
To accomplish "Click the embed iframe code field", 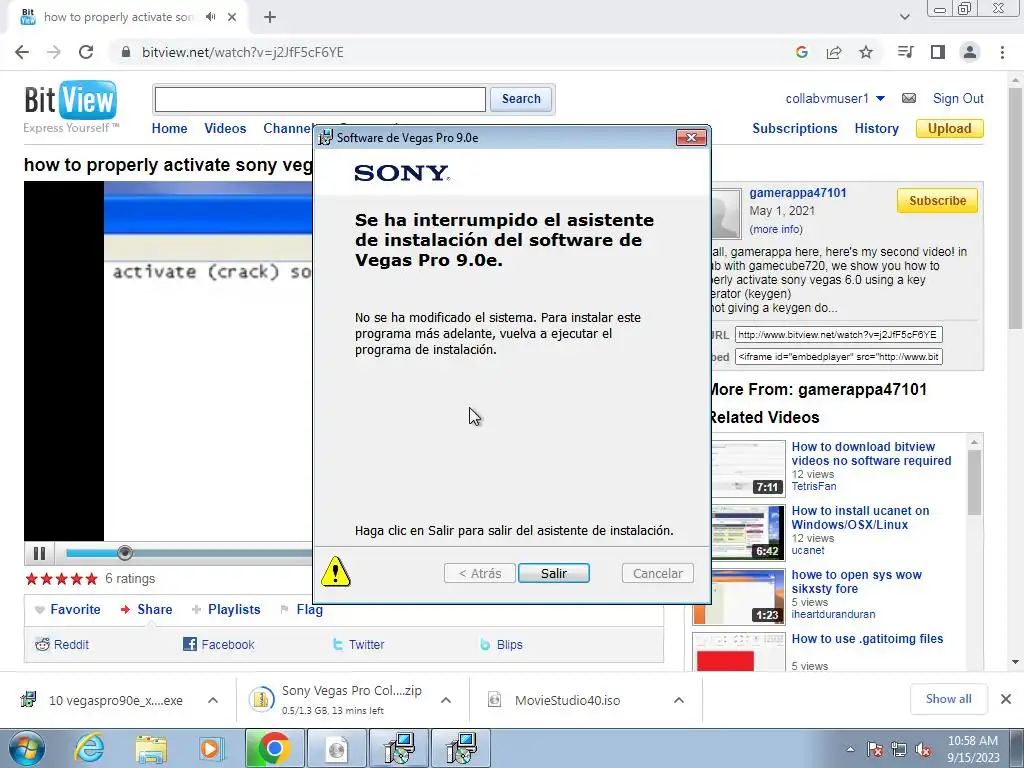I will tap(839, 357).
